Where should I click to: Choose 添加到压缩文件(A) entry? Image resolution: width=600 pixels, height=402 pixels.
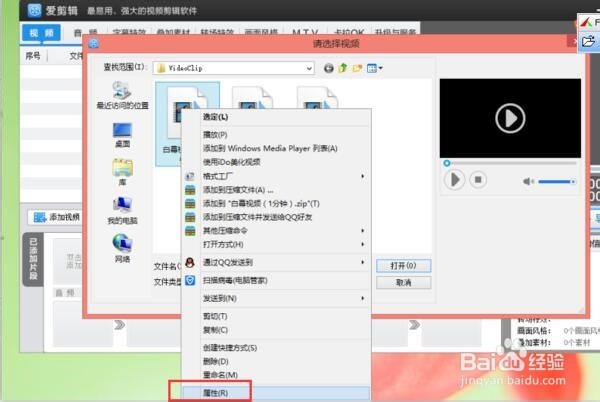pyautogui.click(x=276, y=190)
